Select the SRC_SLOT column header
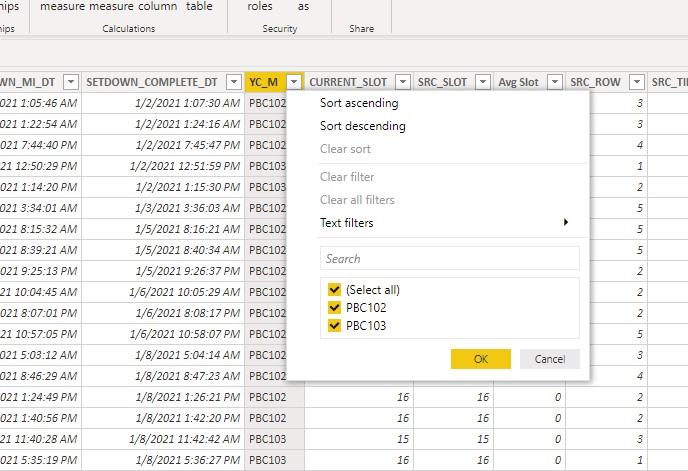 (x=442, y=82)
